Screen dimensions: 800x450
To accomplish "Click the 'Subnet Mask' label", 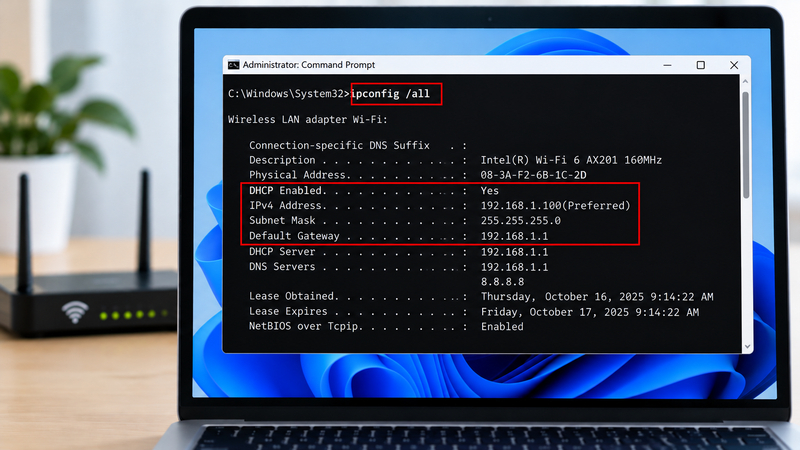I will pos(282,220).
